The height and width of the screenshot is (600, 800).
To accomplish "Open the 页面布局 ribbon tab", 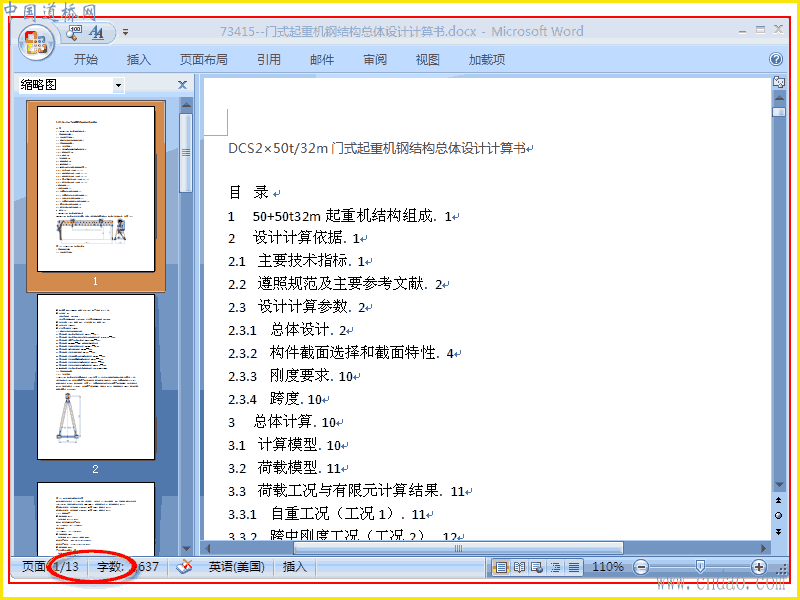I will (x=204, y=60).
